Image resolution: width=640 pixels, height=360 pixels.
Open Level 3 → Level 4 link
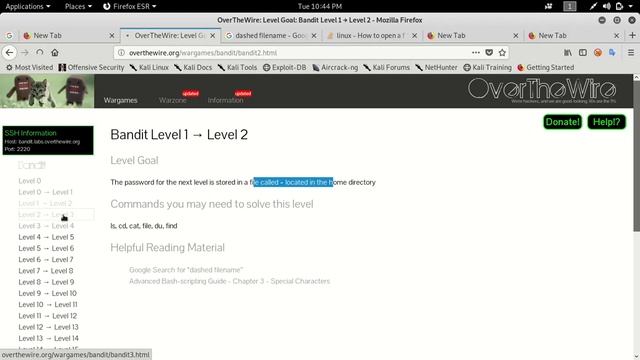tap(46, 226)
